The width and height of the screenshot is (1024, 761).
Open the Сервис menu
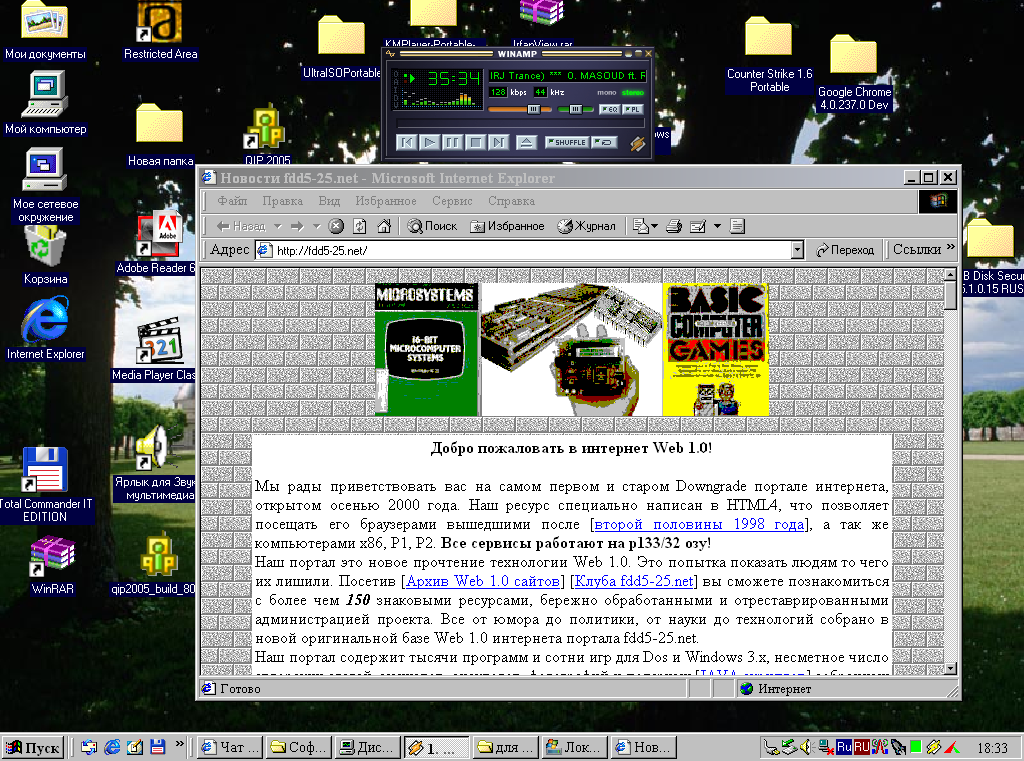click(x=452, y=201)
